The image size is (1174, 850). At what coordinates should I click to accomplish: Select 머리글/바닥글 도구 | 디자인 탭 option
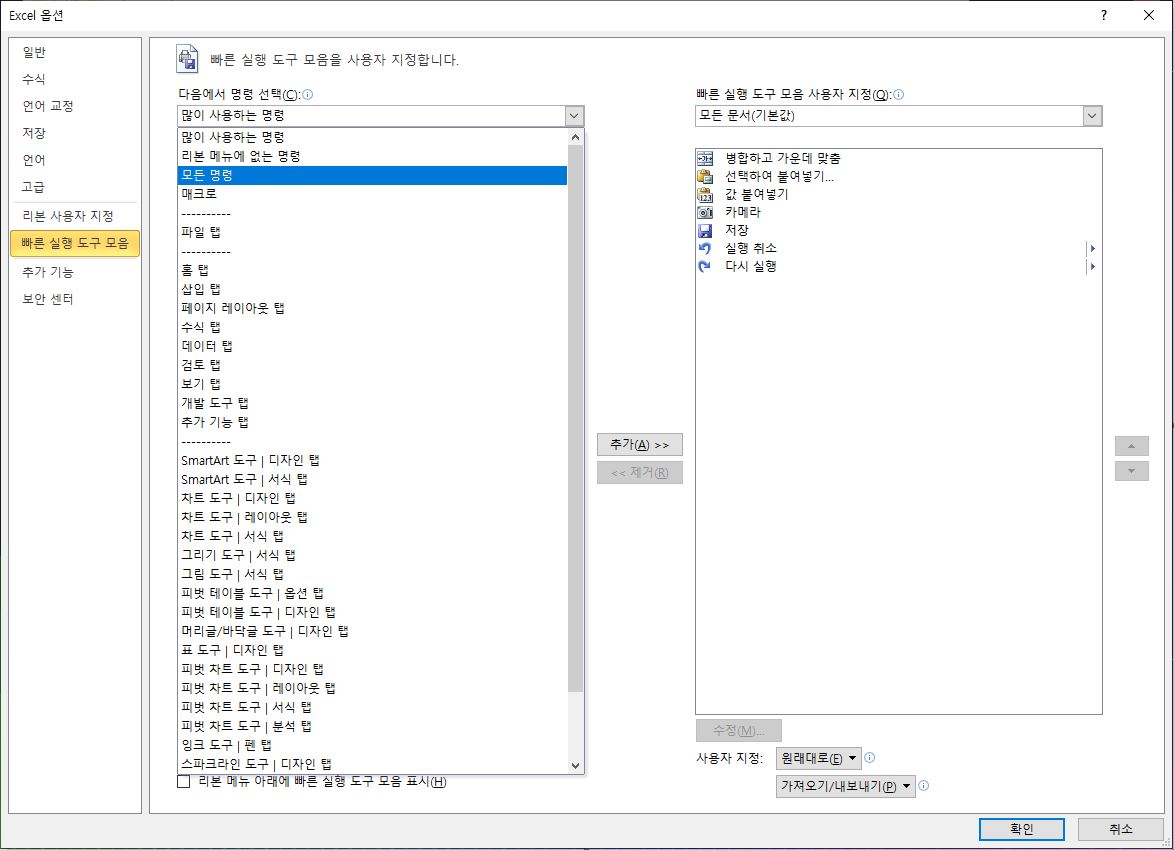click(372, 631)
